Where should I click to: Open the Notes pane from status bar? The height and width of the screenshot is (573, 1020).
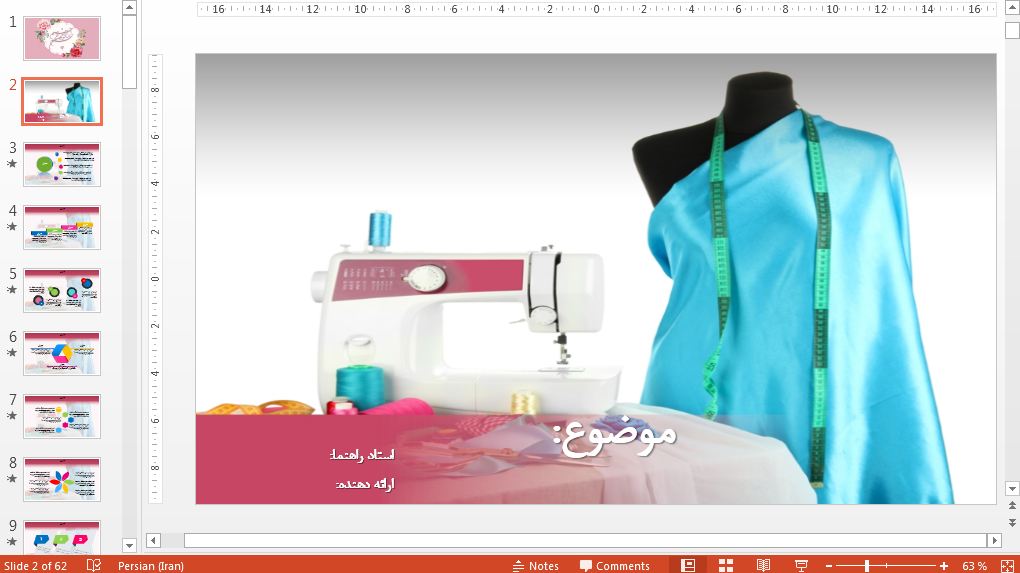(x=535, y=565)
